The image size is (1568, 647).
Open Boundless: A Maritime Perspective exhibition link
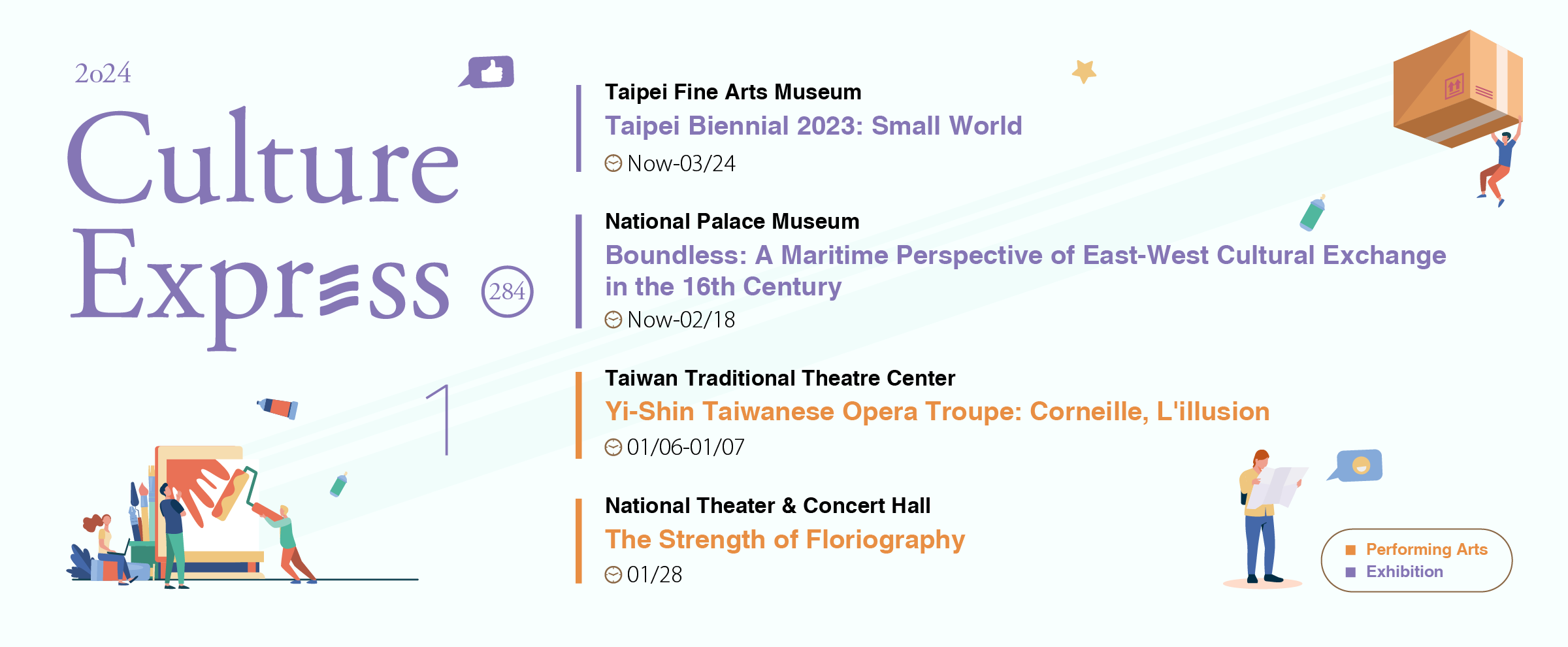pyautogui.click(x=1024, y=256)
